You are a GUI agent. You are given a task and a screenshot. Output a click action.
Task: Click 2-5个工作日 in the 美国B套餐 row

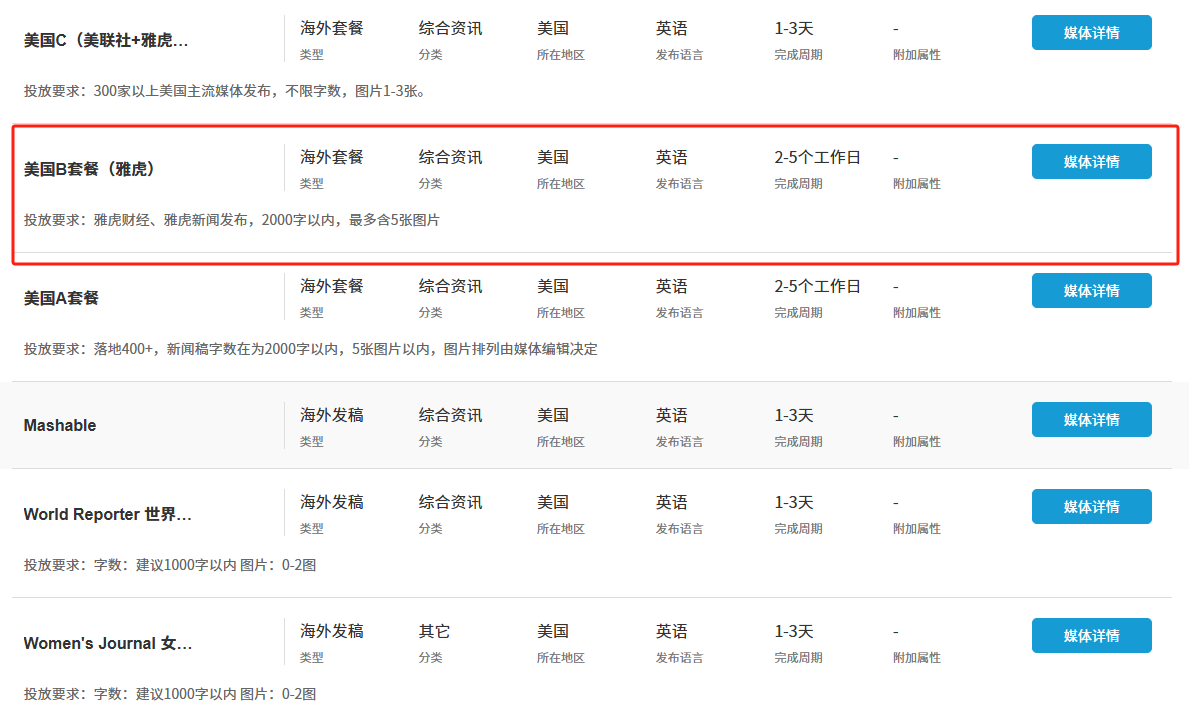(x=817, y=158)
